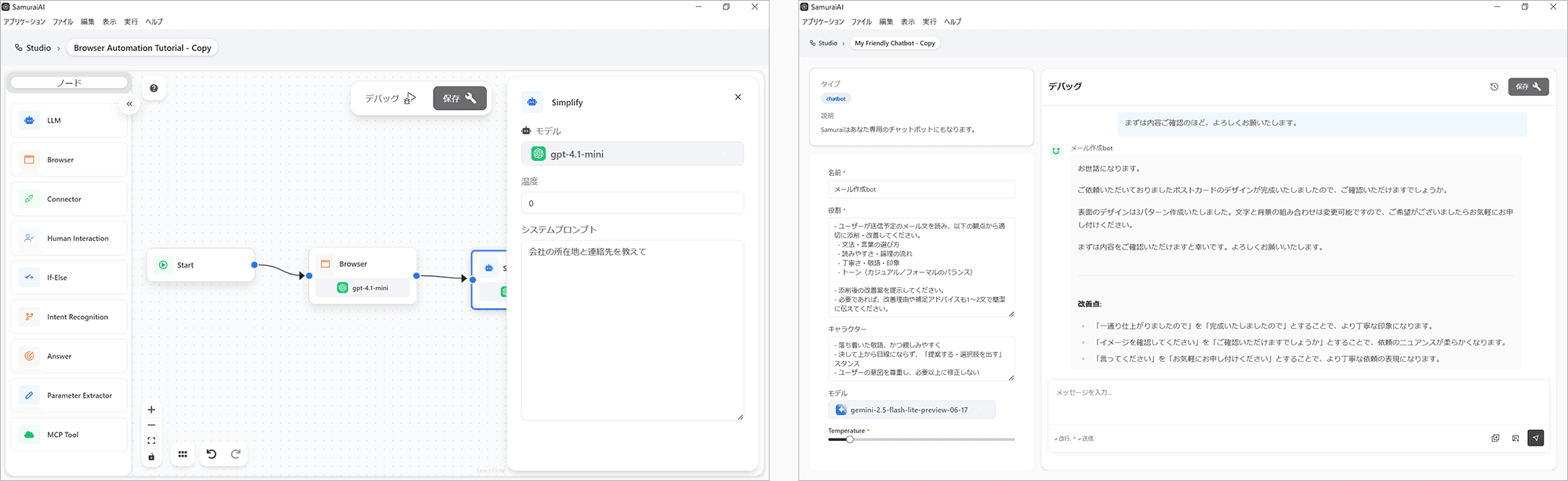Image resolution: width=1568 pixels, height=481 pixels.
Task: Select the MCP Tool cloud icon
Action: (x=29, y=435)
